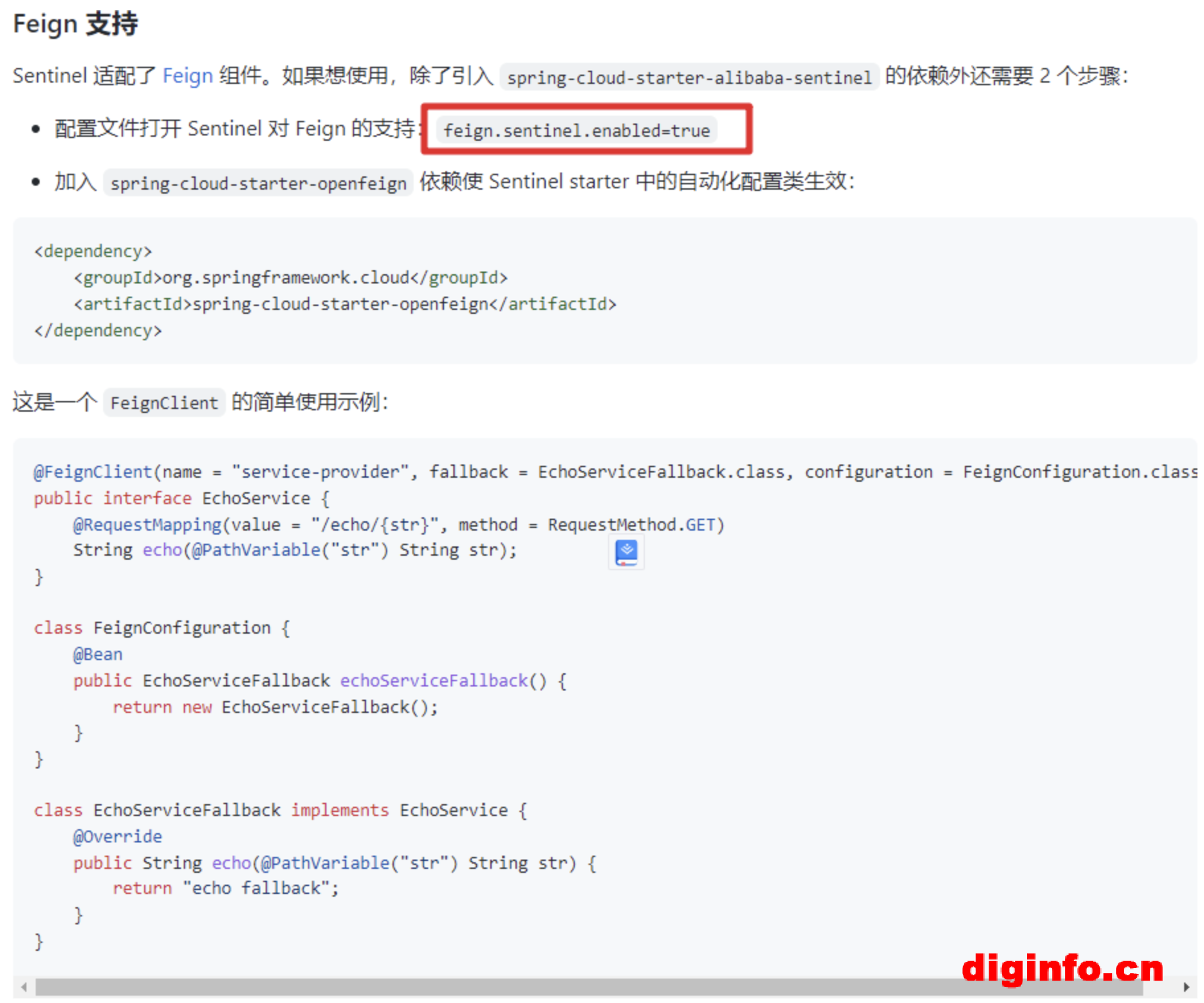Click the '@Bean' annotation
The width and height of the screenshot is (1204, 1003).
tap(98, 654)
